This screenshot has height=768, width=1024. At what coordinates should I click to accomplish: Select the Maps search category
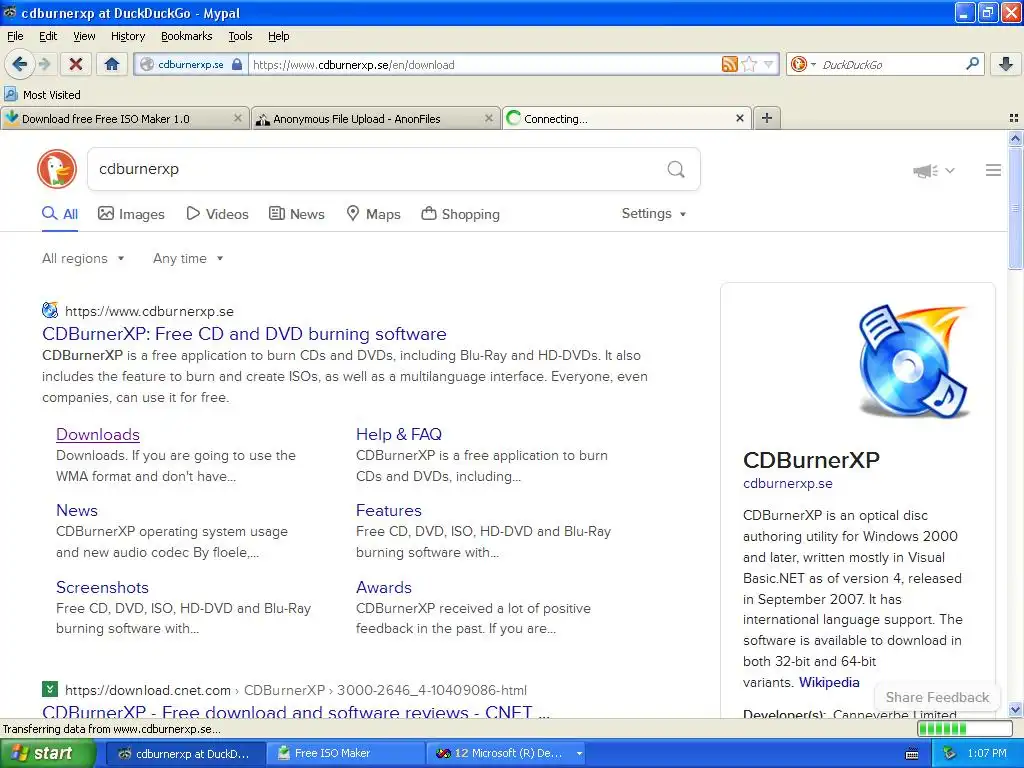(374, 214)
